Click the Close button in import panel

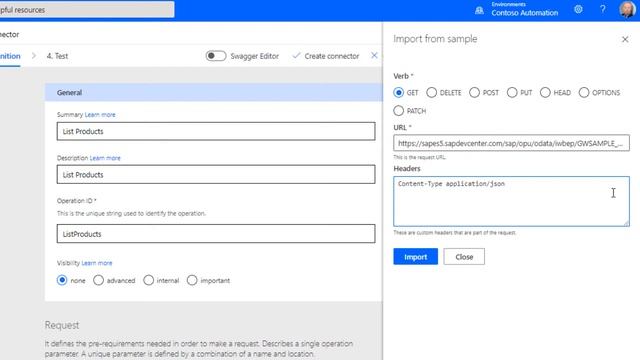click(x=464, y=257)
